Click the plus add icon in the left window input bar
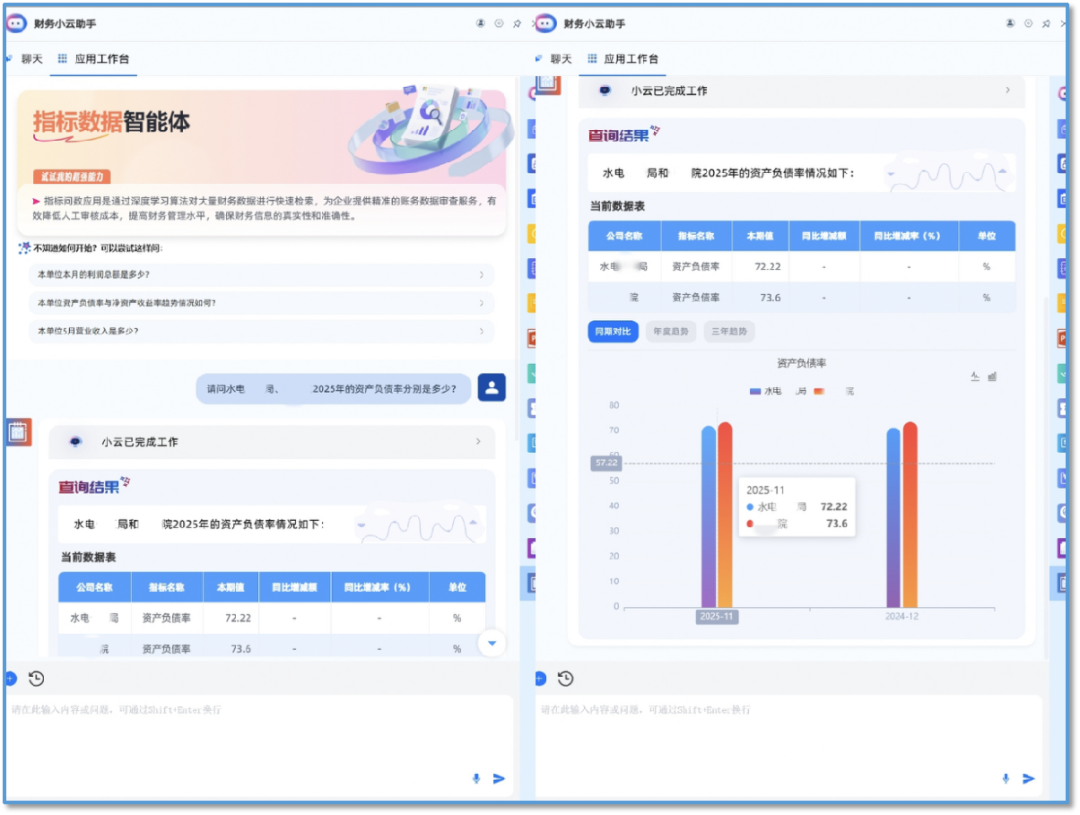1080x815 pixels. 11,679
